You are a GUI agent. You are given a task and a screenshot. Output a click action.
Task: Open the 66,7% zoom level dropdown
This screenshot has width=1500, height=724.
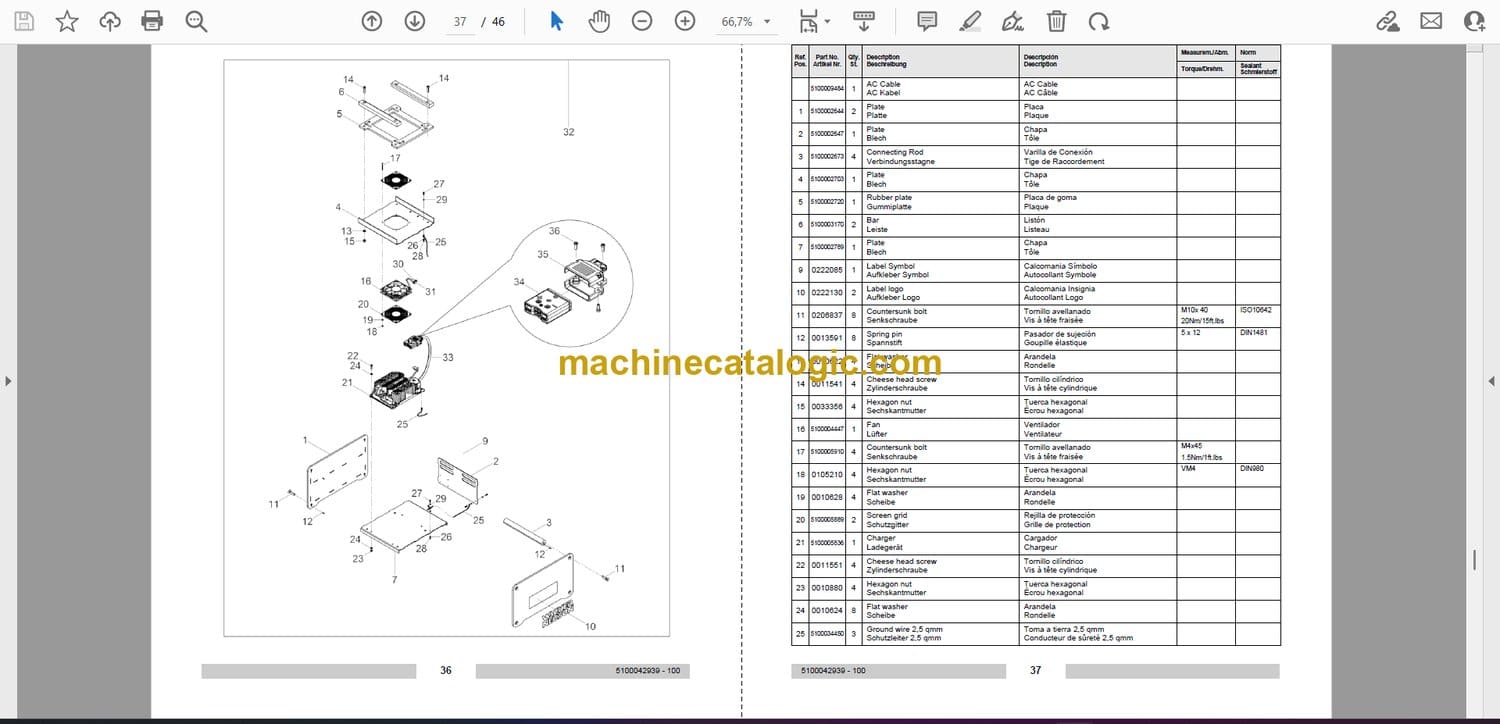point(746,21)
